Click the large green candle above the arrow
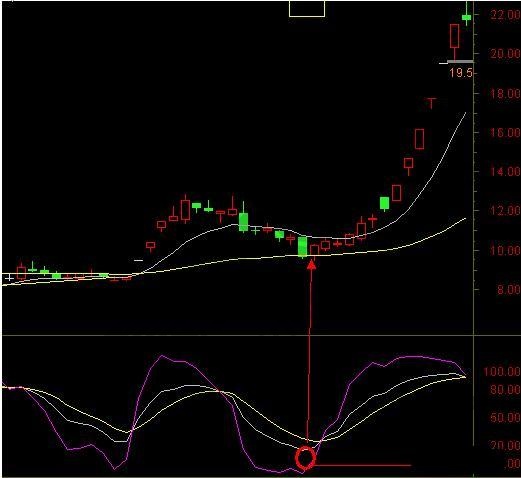The image size is (521, 478). 302,247
